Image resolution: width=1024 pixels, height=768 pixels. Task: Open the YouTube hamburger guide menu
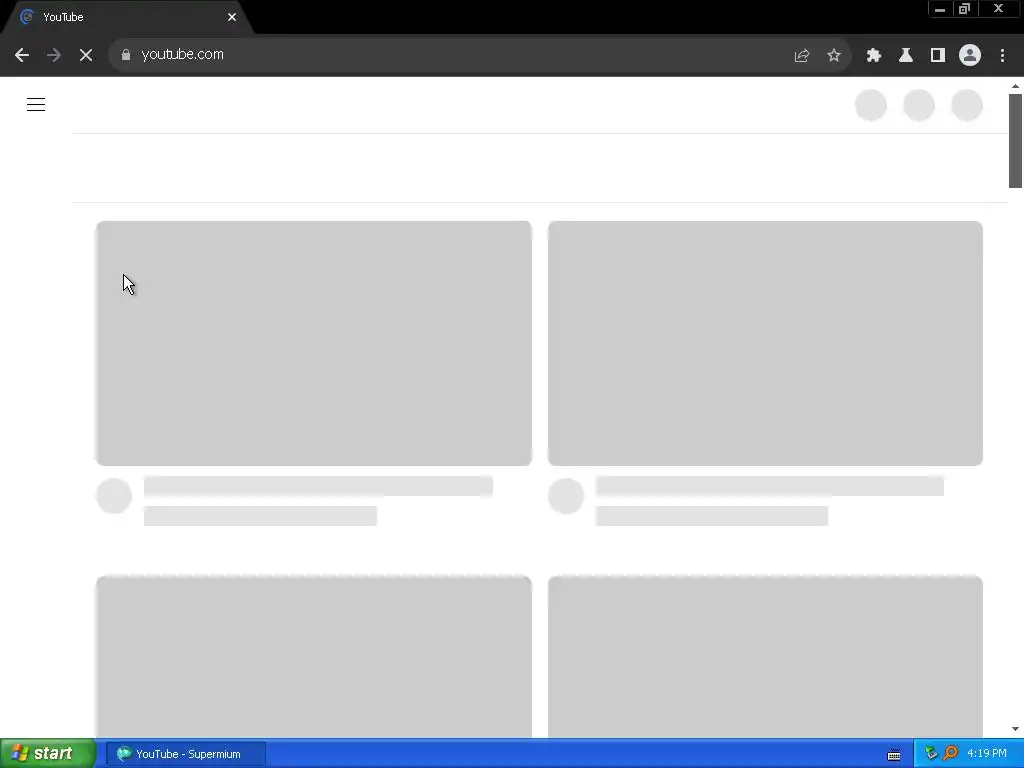click(x=36, y=104)
